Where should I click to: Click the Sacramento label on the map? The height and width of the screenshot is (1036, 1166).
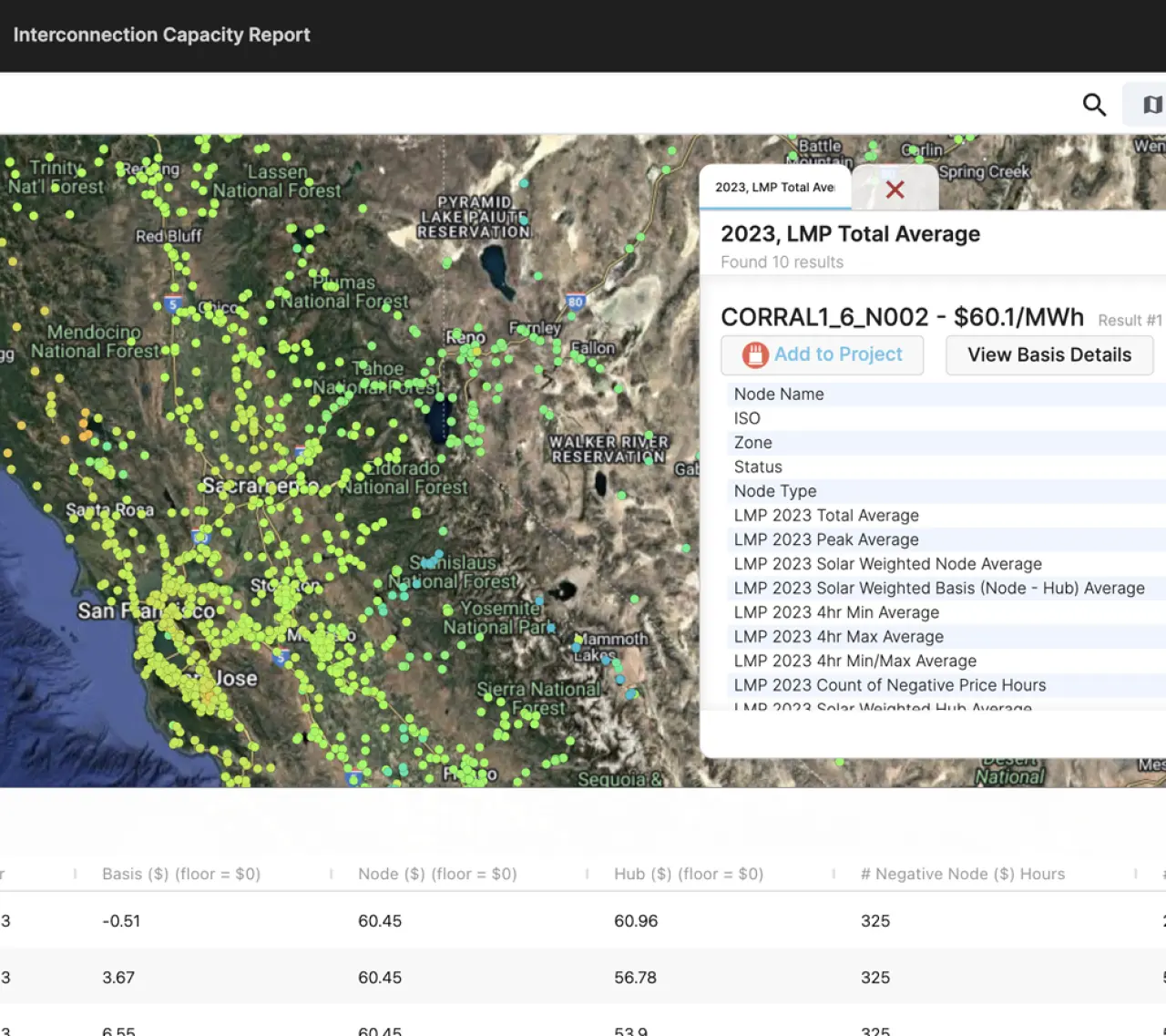tap(261, 486)
